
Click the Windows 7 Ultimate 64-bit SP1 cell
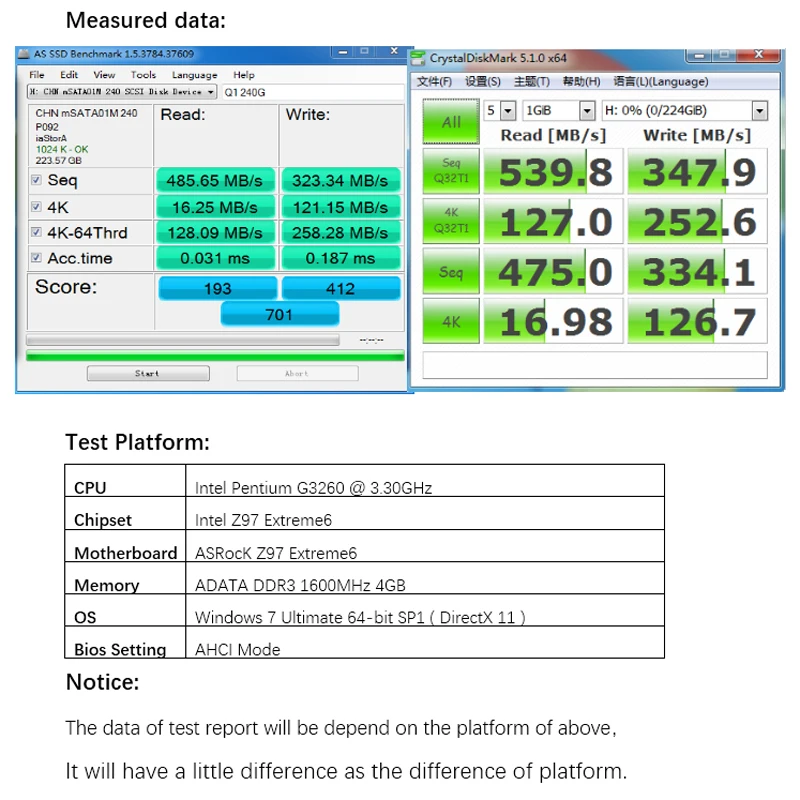coord(425,610)
